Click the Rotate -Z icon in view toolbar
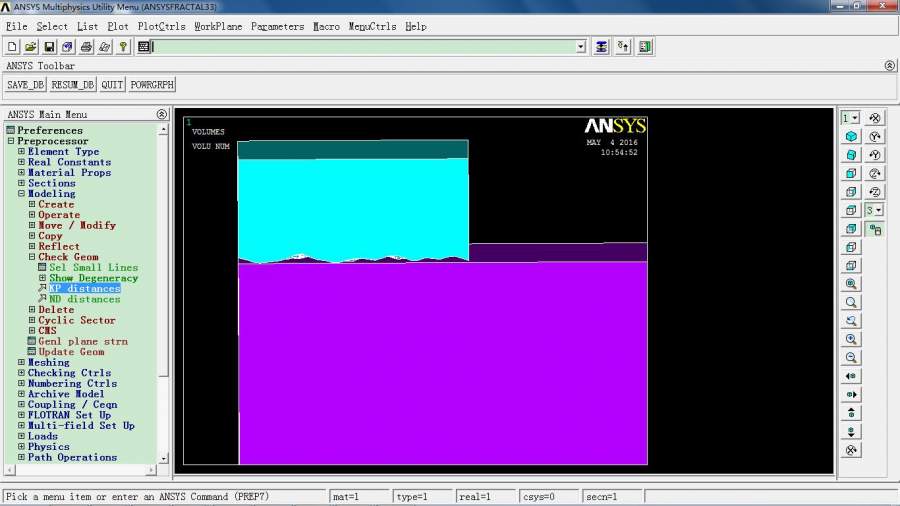The image size is (900, 506). (x=875, y=192)
